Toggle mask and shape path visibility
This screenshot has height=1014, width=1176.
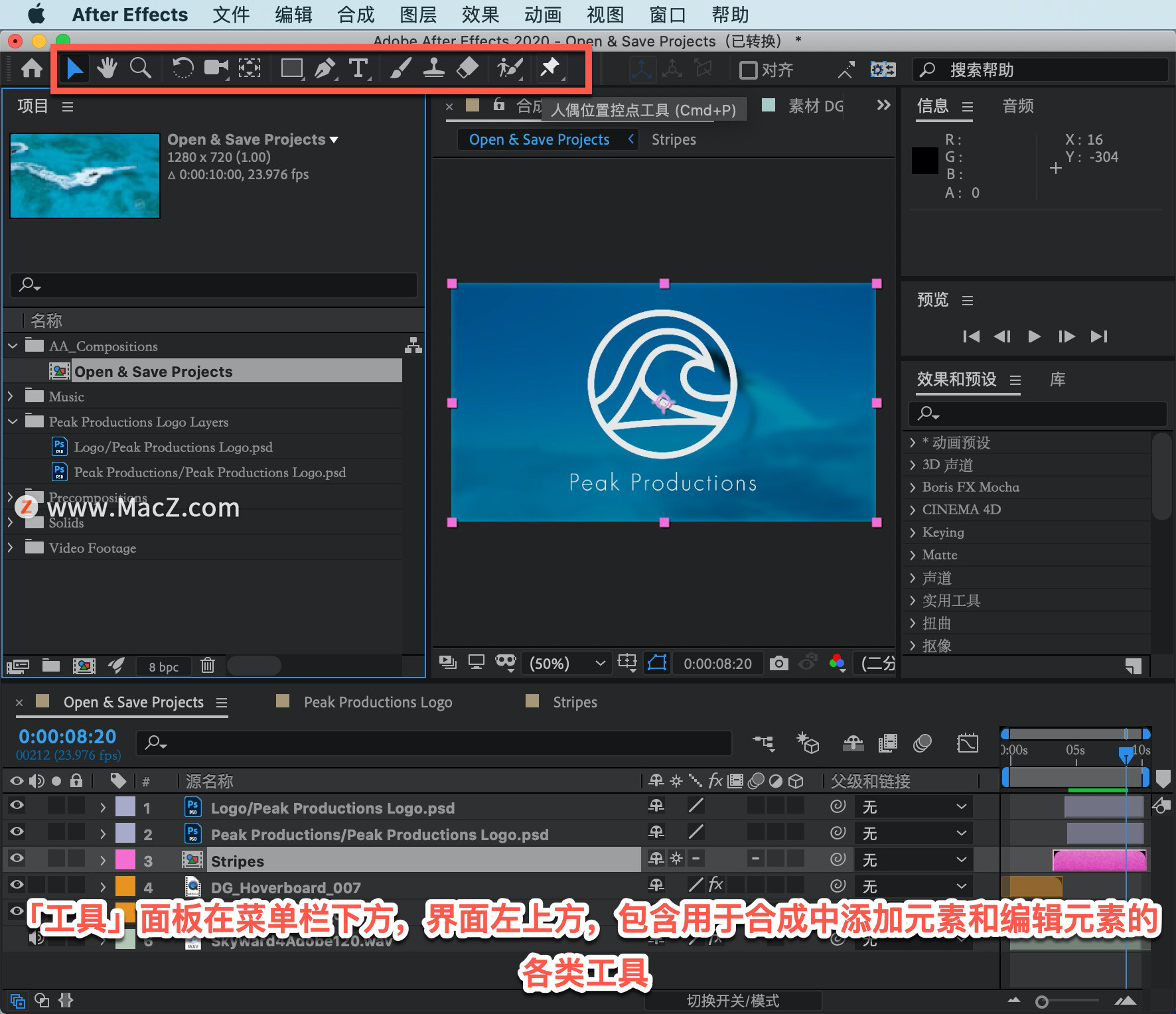click(x=657, y=663)
